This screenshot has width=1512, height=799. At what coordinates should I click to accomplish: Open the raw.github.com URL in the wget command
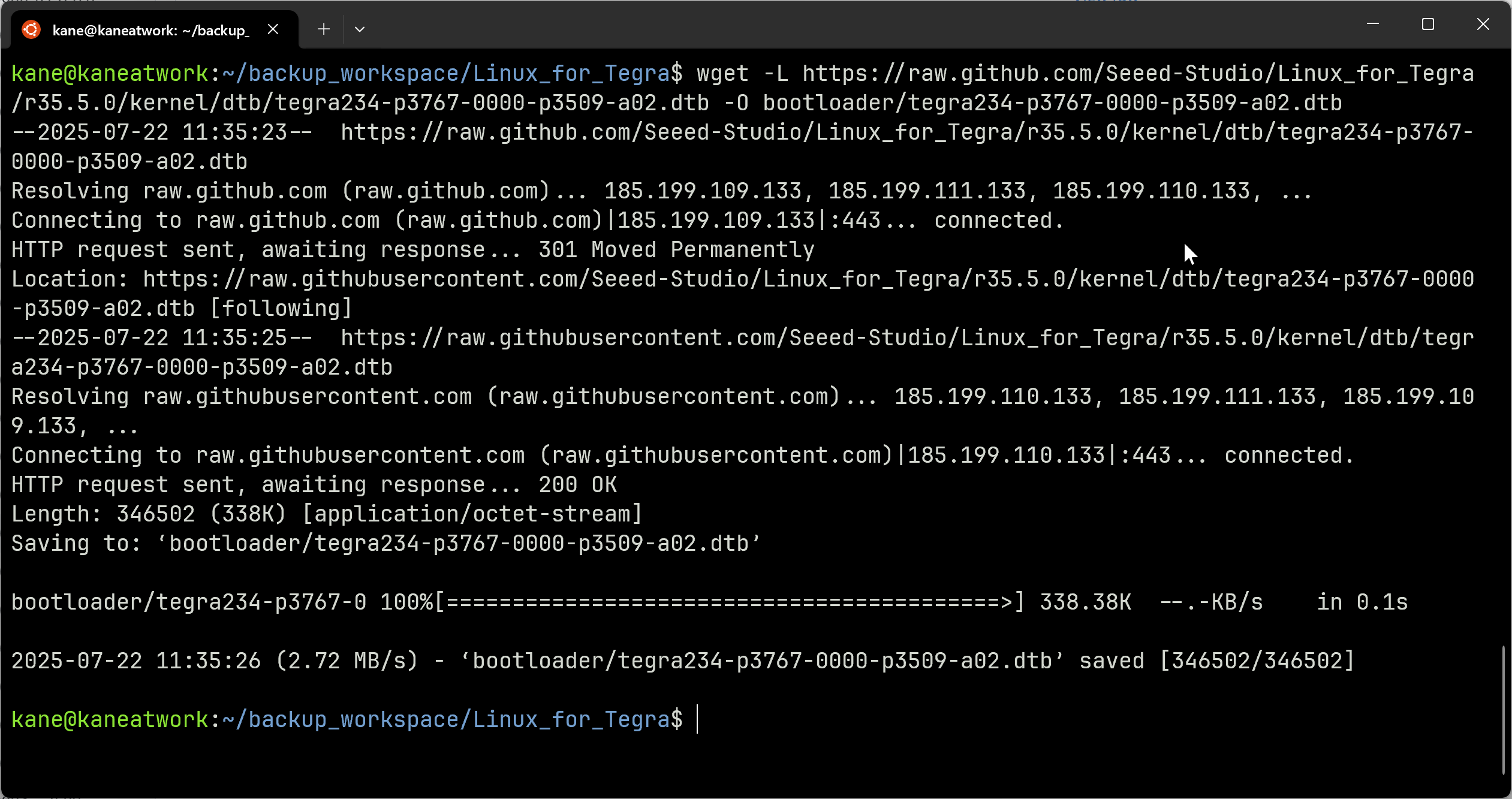pyautogui.click(x=743, y=88)
